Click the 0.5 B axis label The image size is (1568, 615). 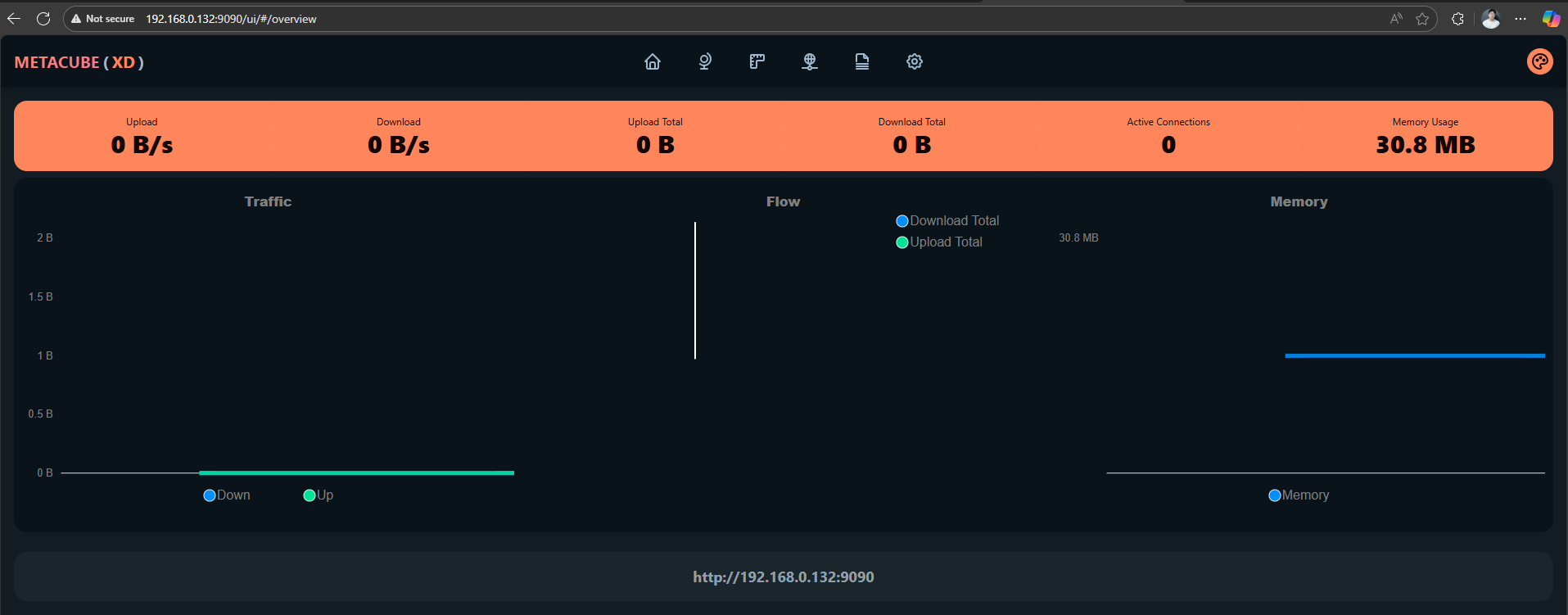pyautogui.click(x=41, y=414)
